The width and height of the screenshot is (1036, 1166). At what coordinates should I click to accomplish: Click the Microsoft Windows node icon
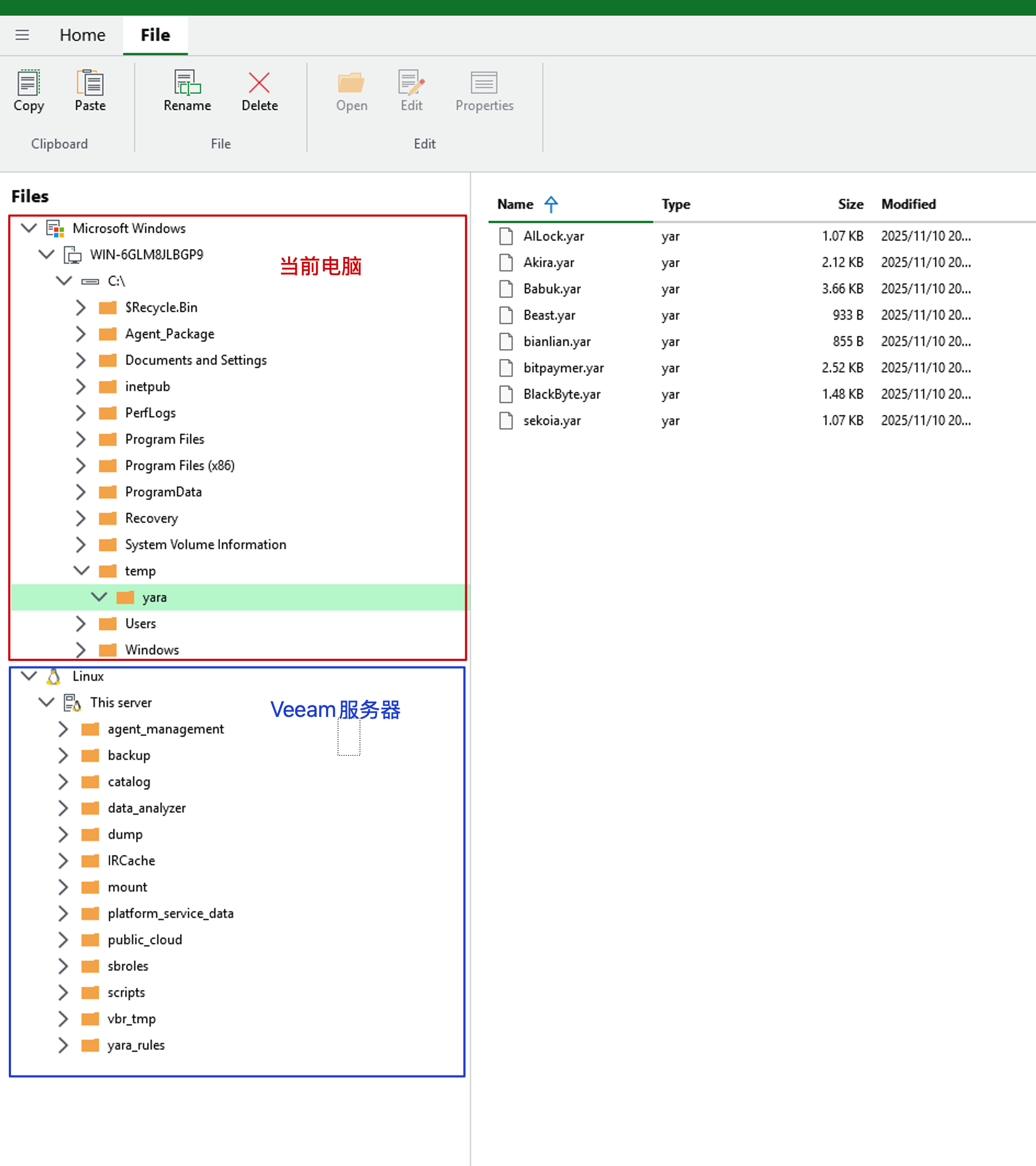[x=55, y=228]
